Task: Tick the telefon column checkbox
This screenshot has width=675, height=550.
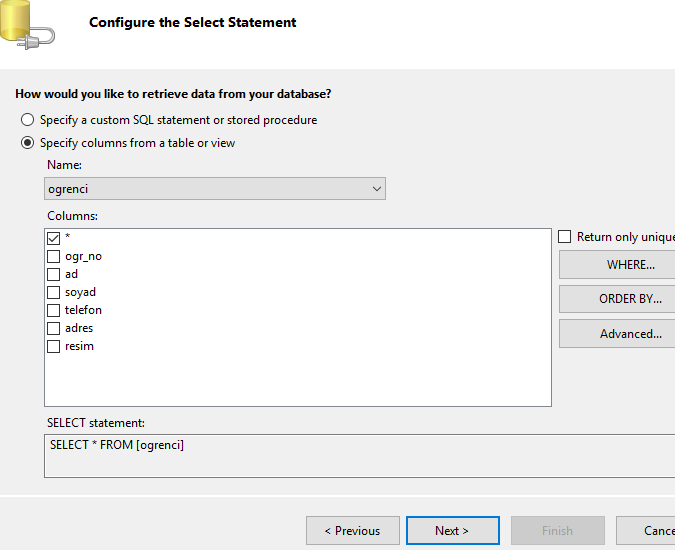Action: coord(53,310)
